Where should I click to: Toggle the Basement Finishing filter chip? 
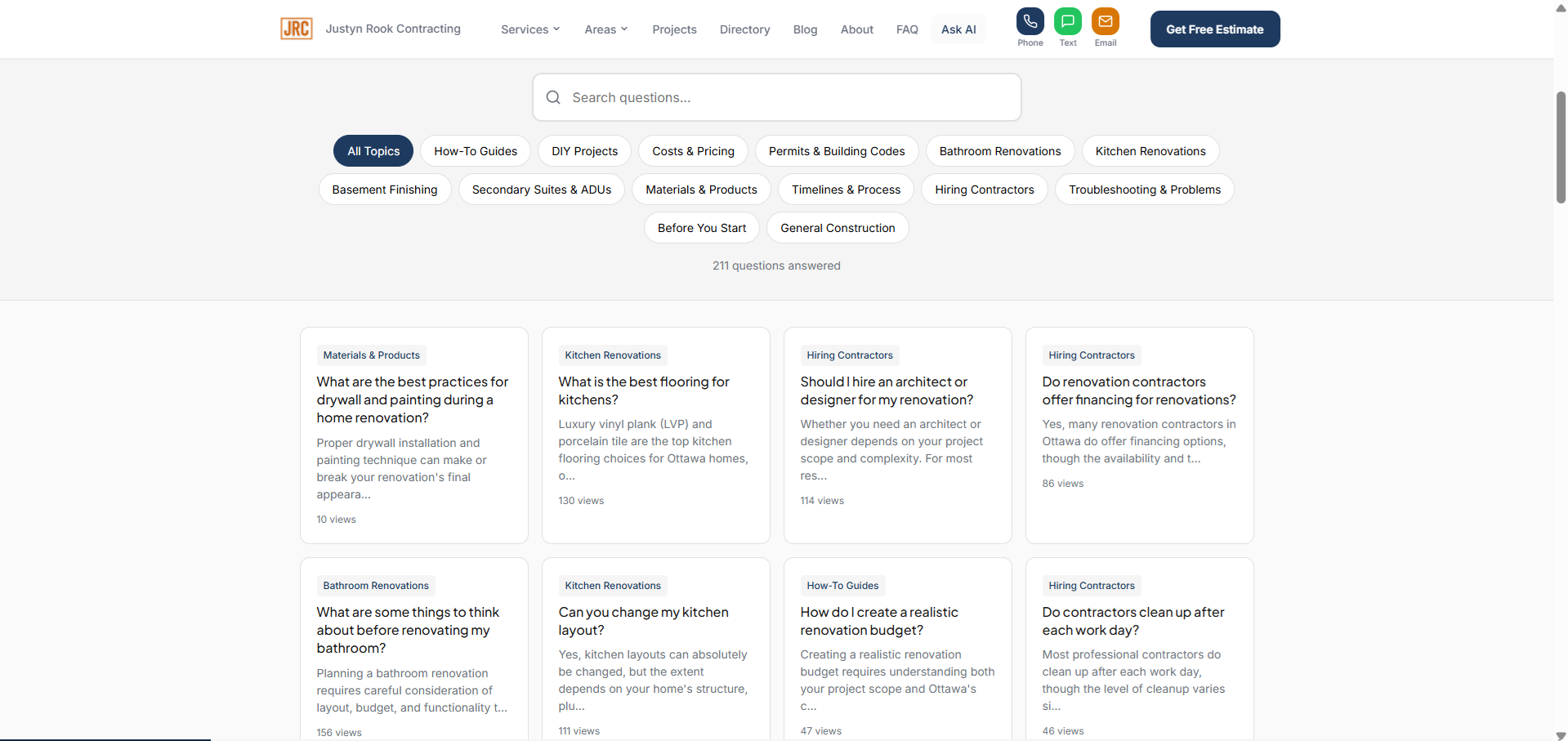coord(385,190)
